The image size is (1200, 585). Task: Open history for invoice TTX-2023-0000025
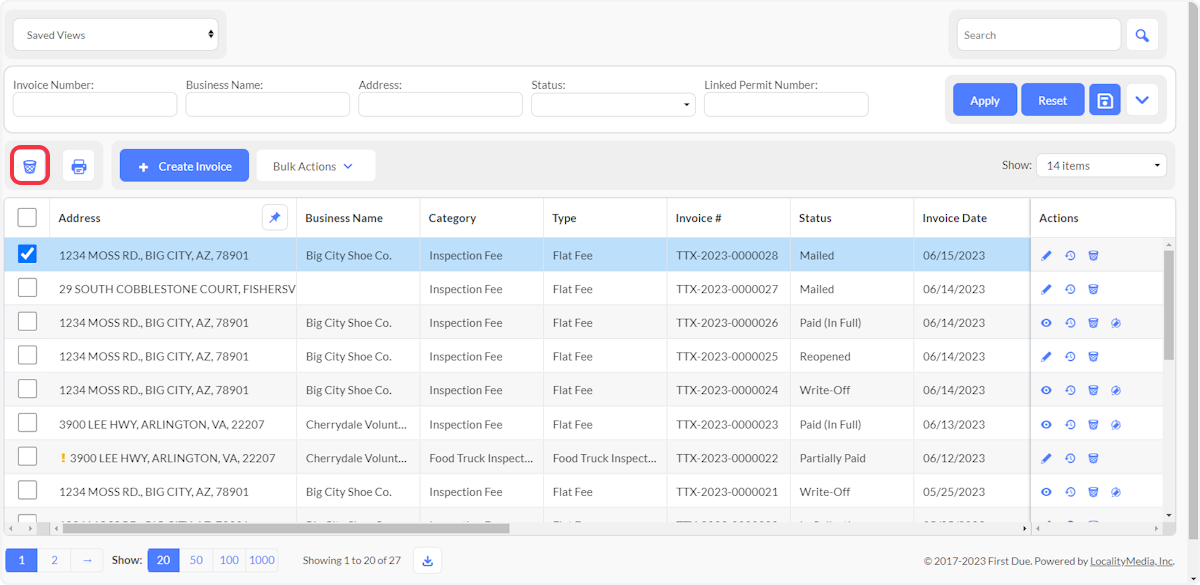[1070, 357]
